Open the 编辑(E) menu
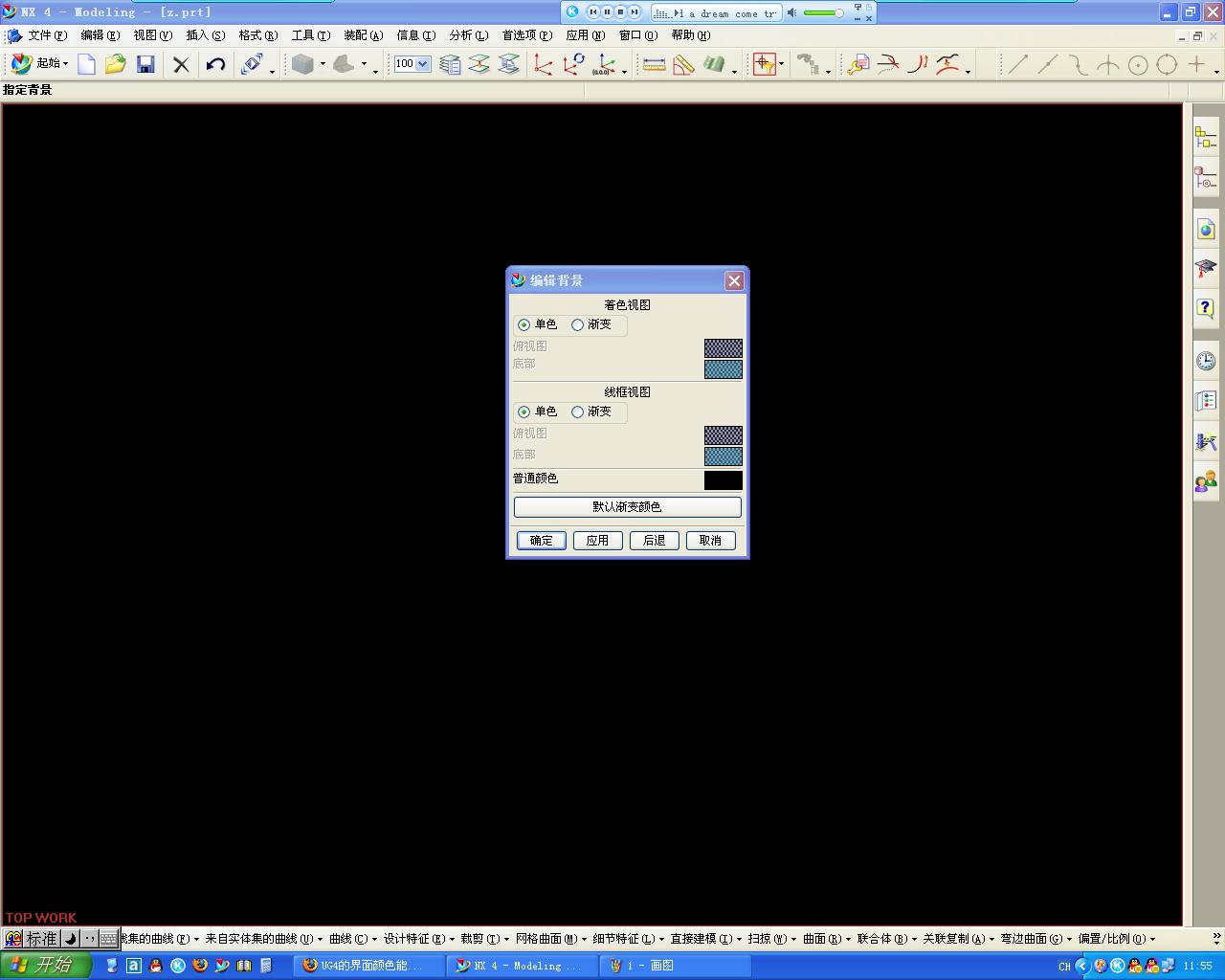 tap(100, 35)
